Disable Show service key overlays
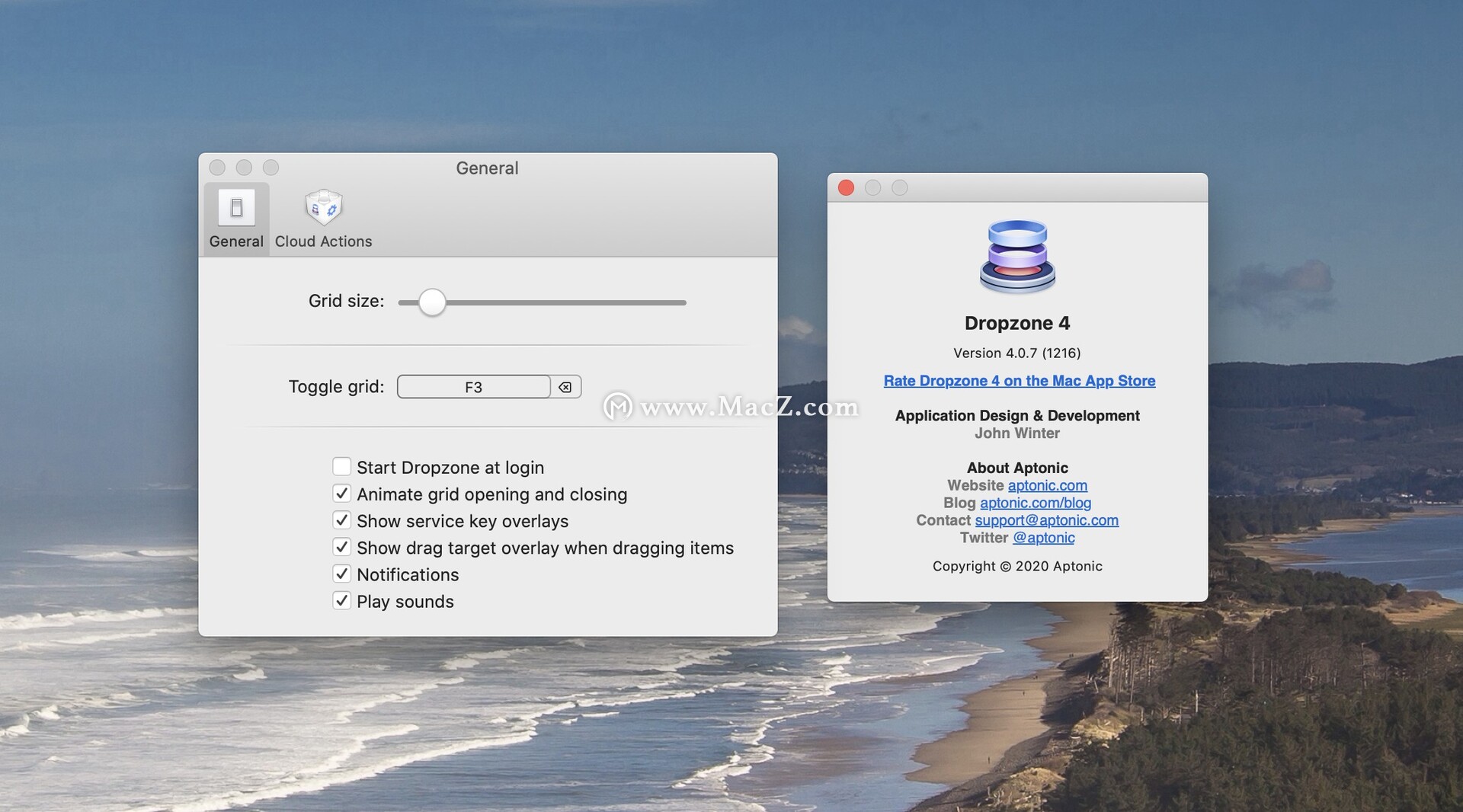This screenshot has height=812, width=1463. click(x=342, y=520)
